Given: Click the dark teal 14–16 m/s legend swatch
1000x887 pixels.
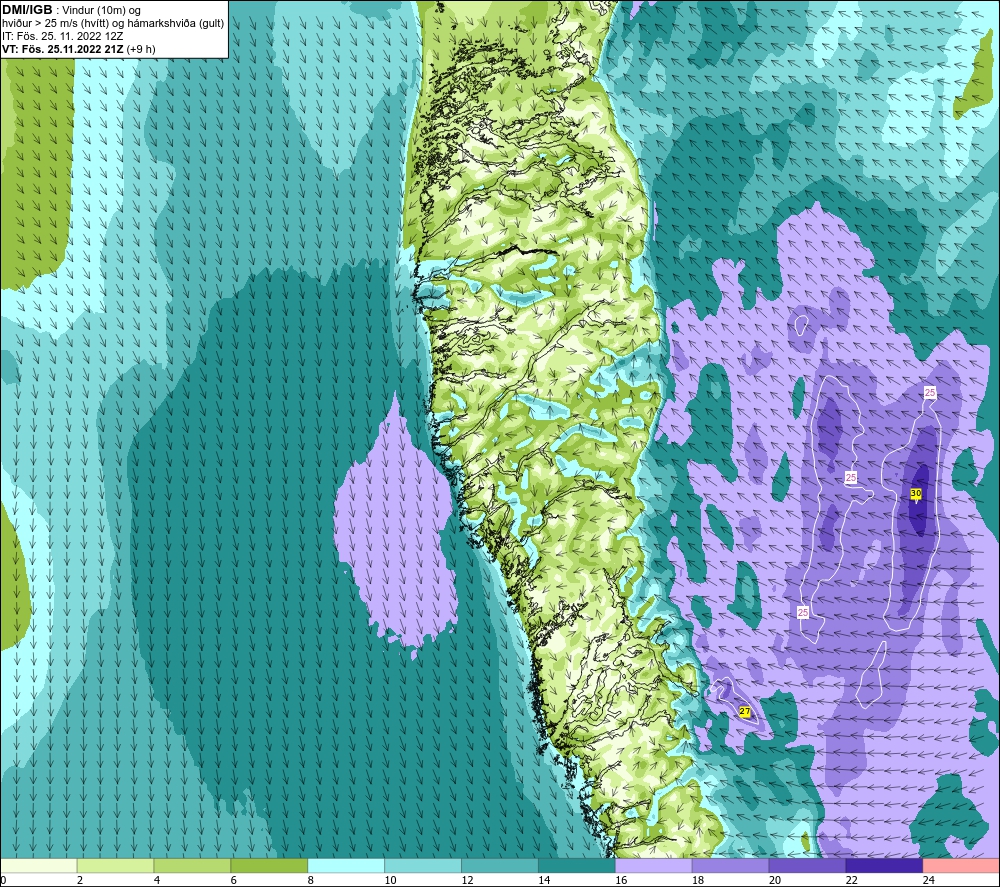Looking at the screenshot, I should [577, 865].
